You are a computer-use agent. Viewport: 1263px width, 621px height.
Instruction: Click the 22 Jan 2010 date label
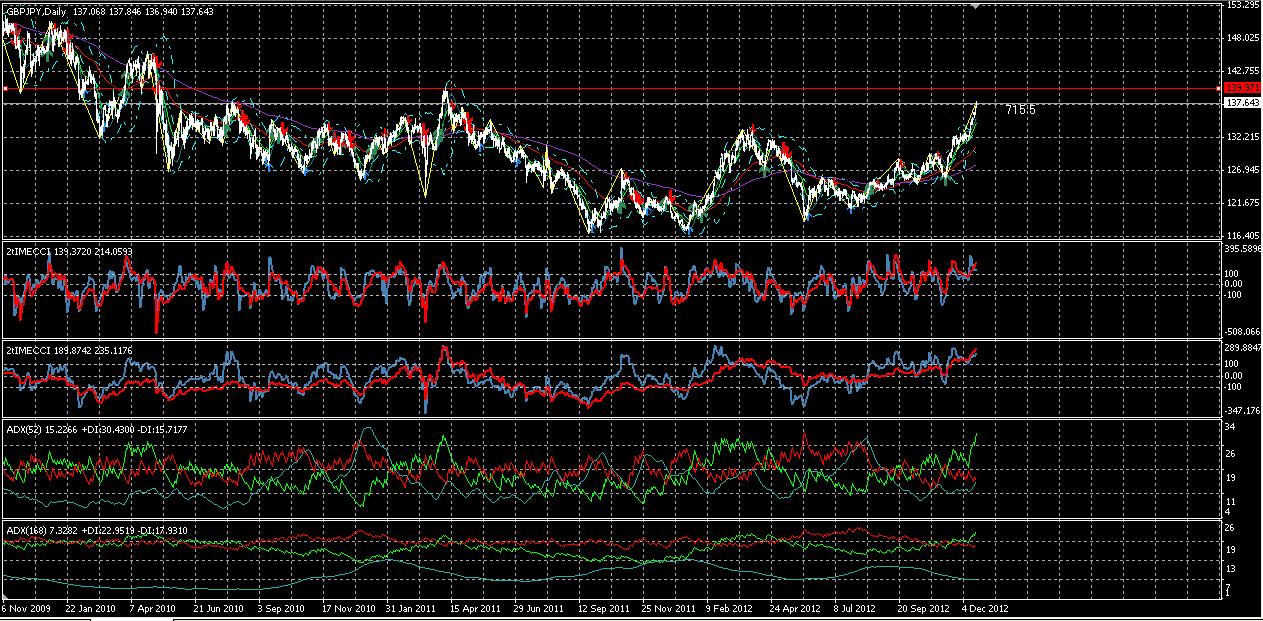(x=91, y=607)
